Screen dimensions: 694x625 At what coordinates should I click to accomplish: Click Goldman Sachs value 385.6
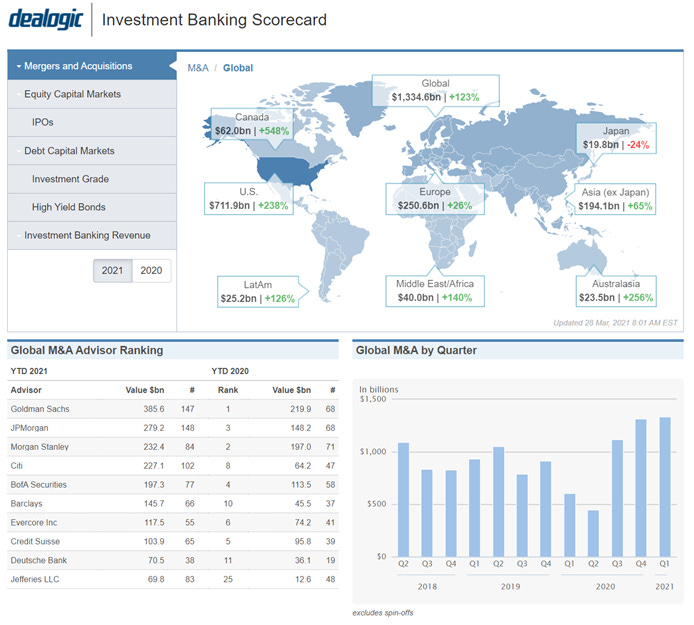(154, 409)
